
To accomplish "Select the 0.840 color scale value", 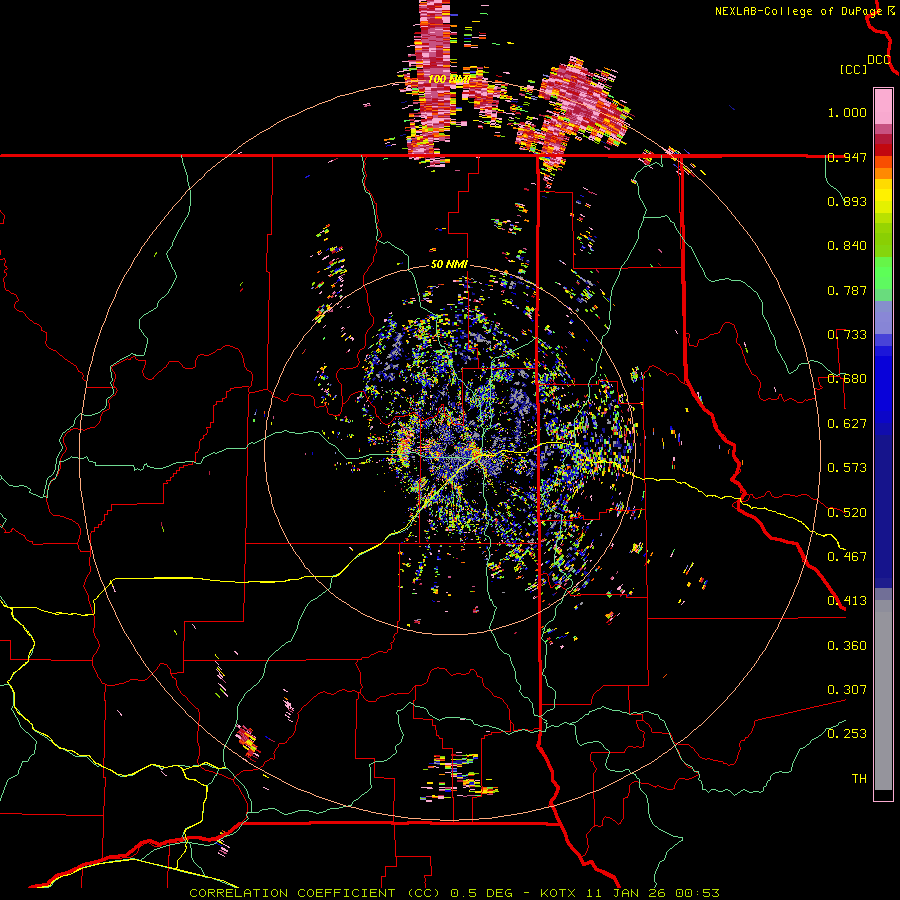I will click(847, 246).
